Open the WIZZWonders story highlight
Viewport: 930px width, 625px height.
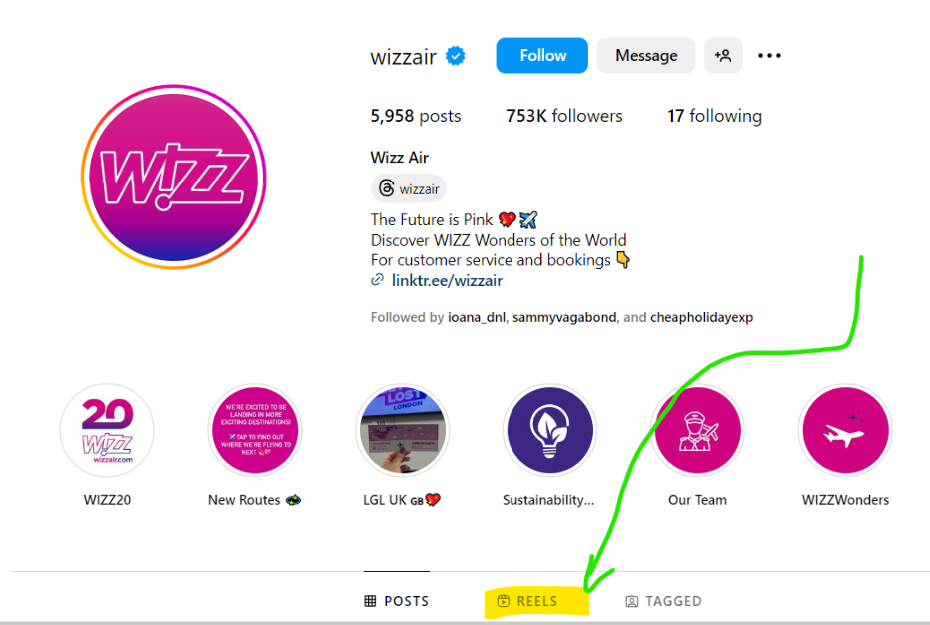coord(845,430)
